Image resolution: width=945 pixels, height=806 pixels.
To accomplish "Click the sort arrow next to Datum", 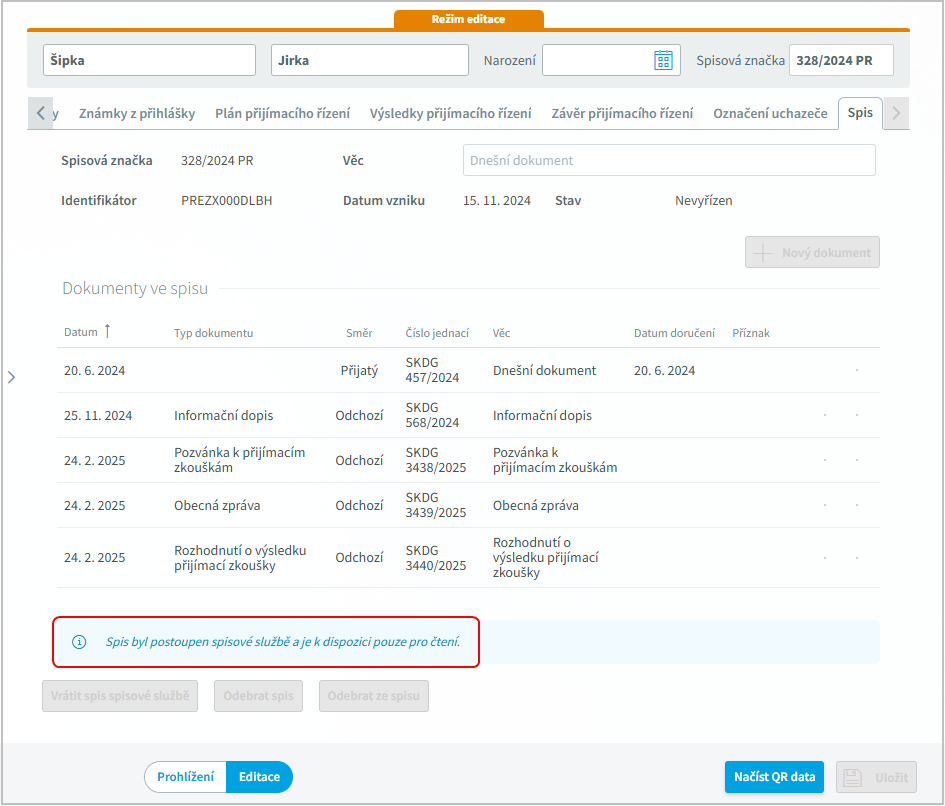I will tap(108, 332).
